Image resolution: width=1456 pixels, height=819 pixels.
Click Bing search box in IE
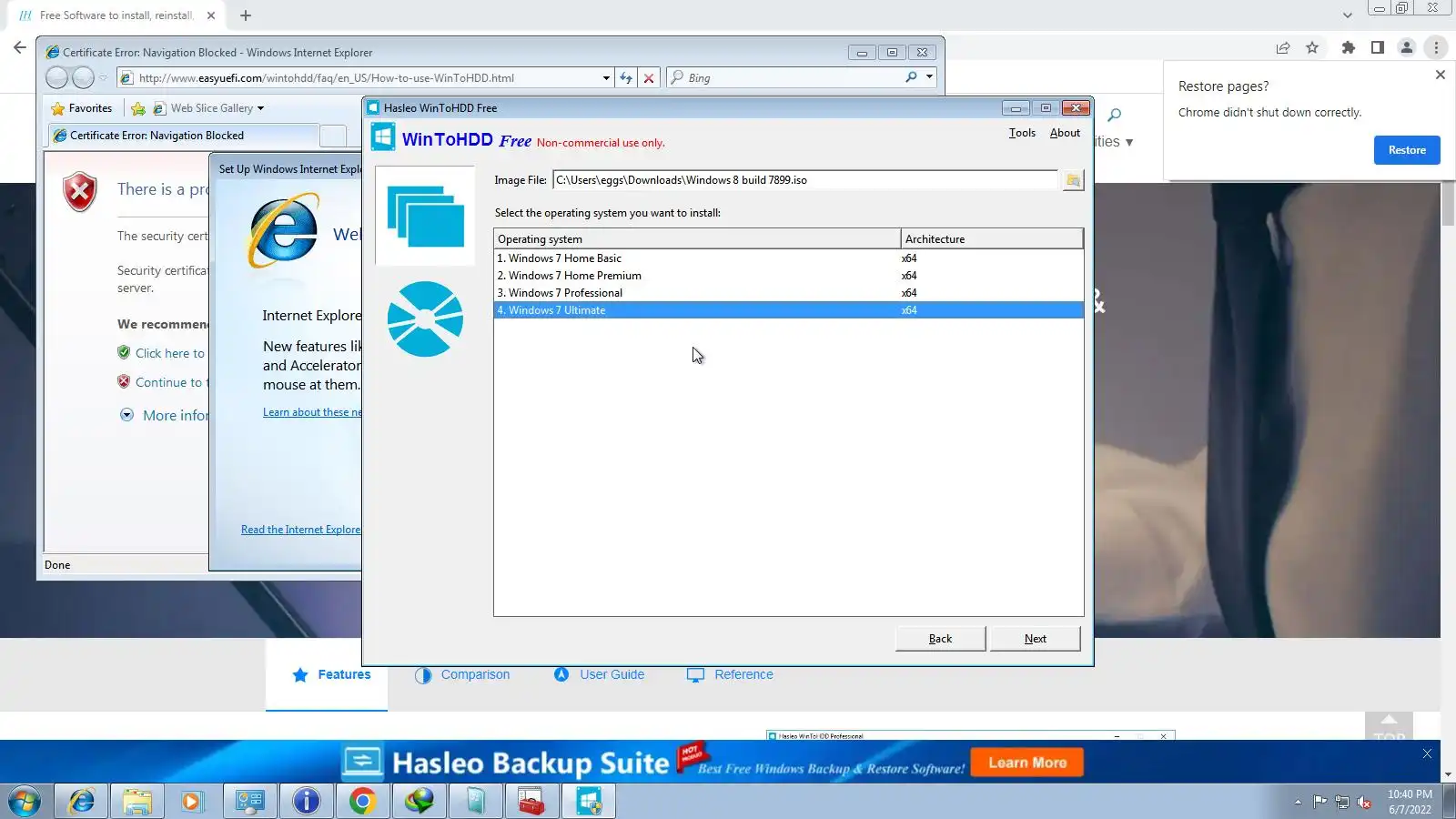tap(784, 78)
